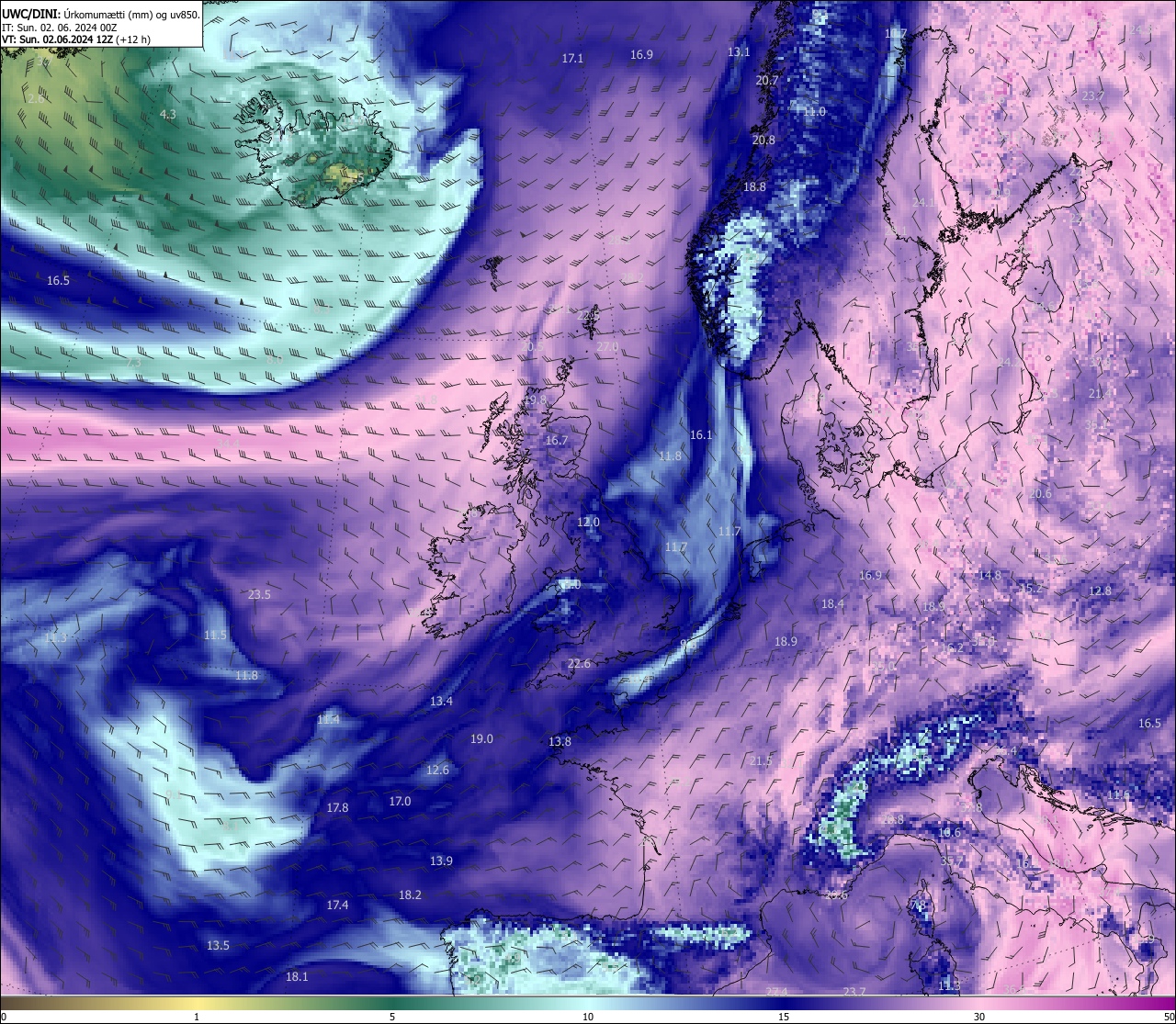Click the 27.0 value near Shetland
The image size is (1176, 1024).
(607, 347)
